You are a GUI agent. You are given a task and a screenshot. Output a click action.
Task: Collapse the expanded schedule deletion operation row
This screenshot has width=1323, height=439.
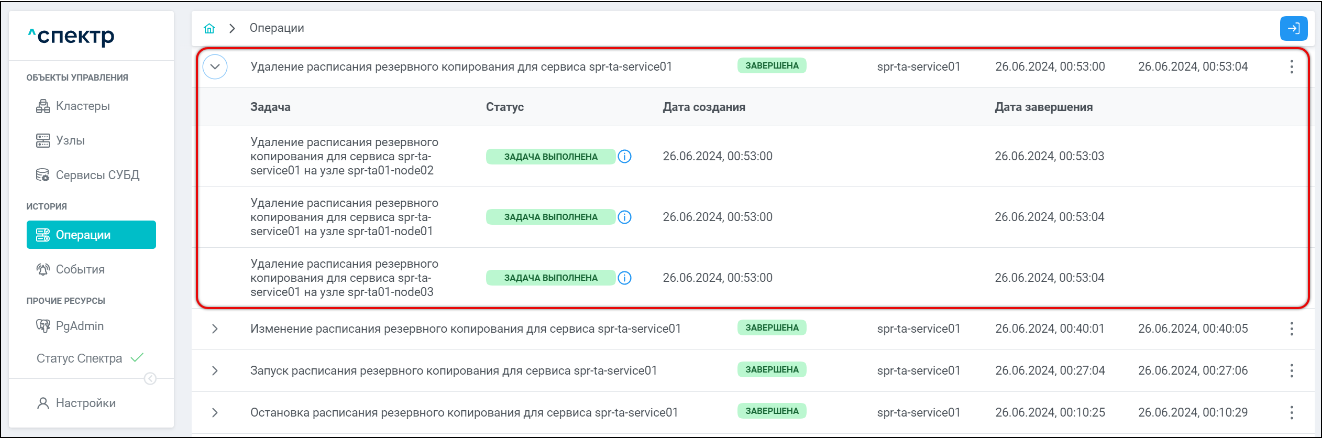(x=215, y=67)
